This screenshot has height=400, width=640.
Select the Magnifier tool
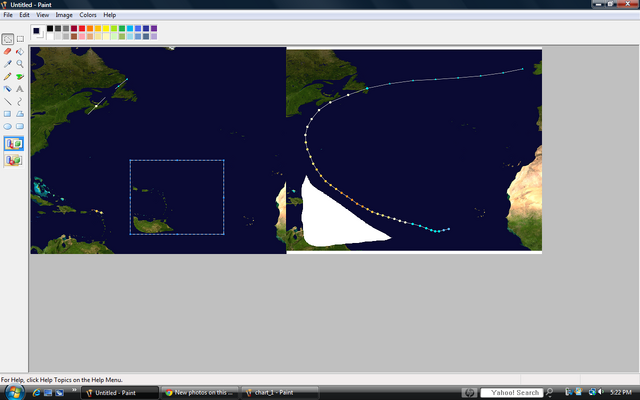point(20,64)
